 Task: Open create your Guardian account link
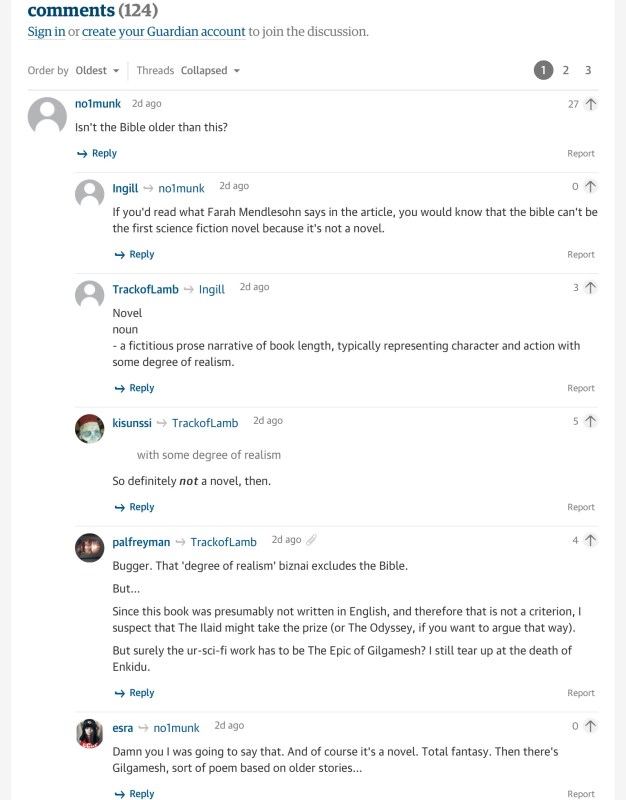pyautogui.click(x=163, y=32)
